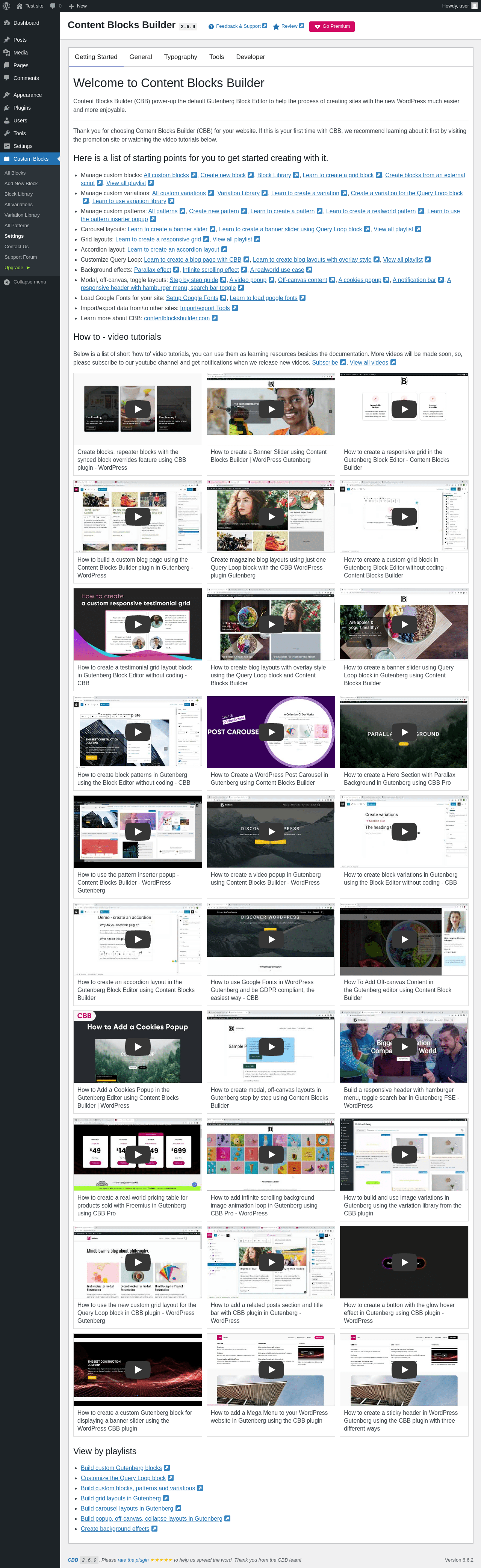
Task: Switch to the Developer tab
Action: [x=250, y=57]
